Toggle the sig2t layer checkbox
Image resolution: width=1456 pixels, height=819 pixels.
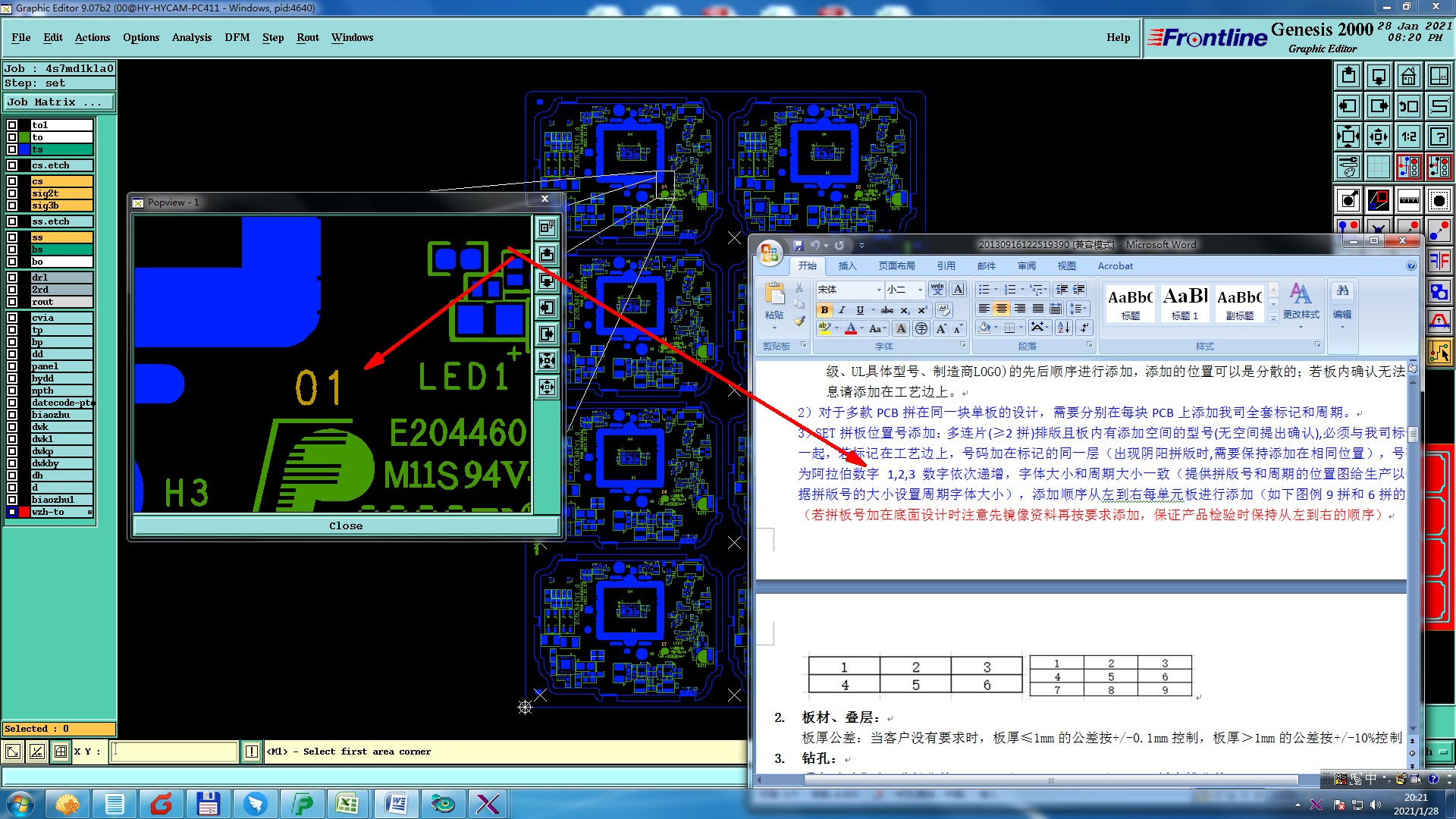pyautogui.click(x=12, y=193)
